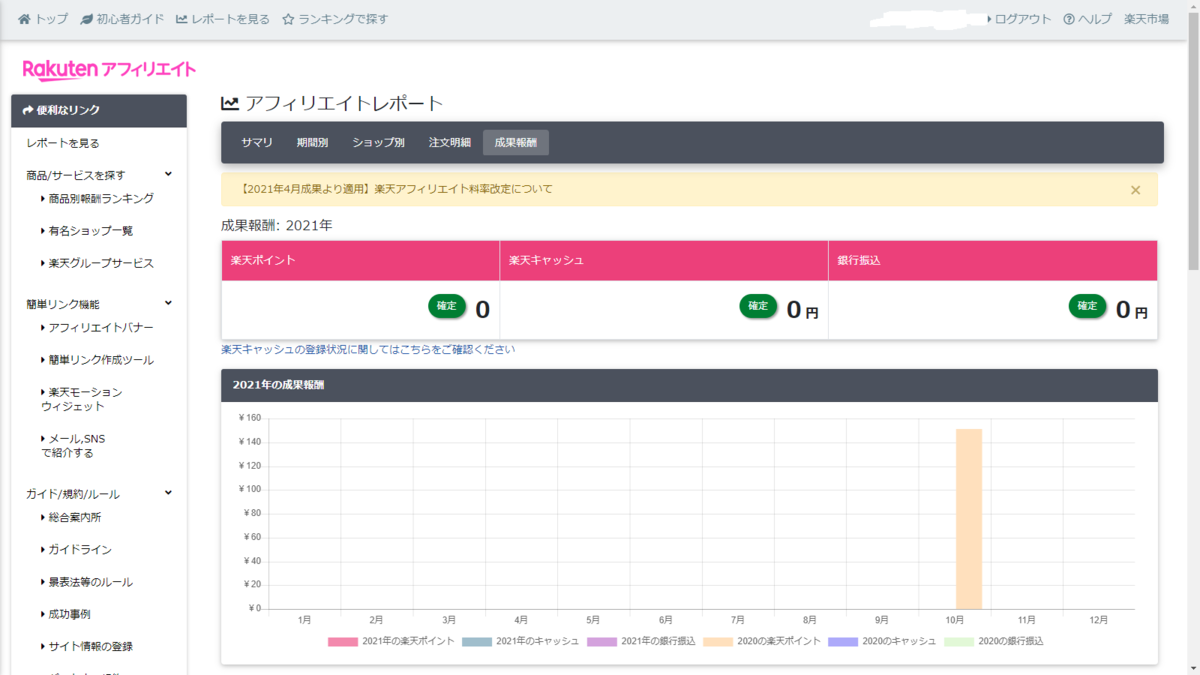Open the 注文明細 tab
The image size is (1200, 675).
(x=450, y=142)
